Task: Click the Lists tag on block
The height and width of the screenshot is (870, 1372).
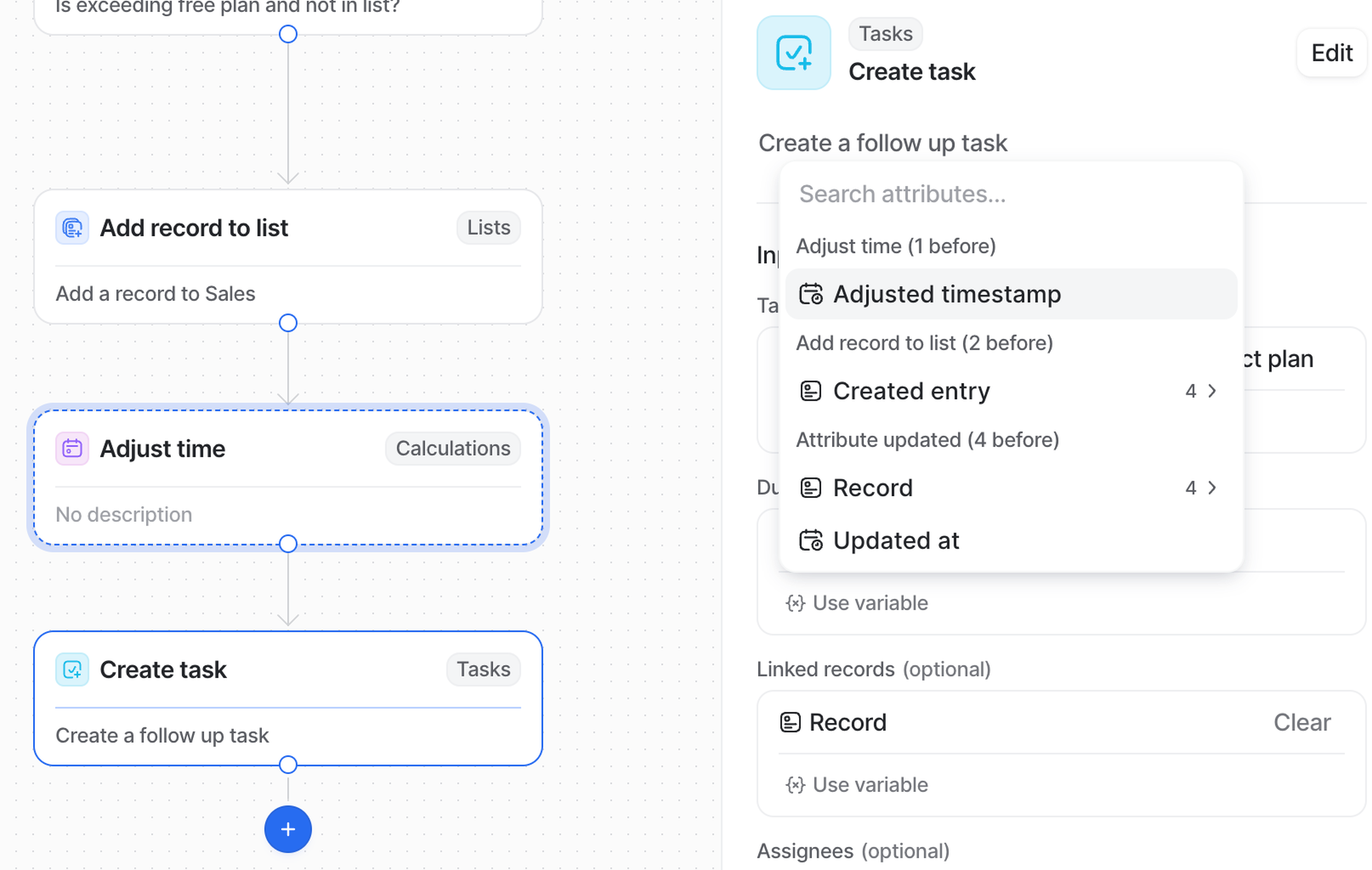Action: click(488, 228)
